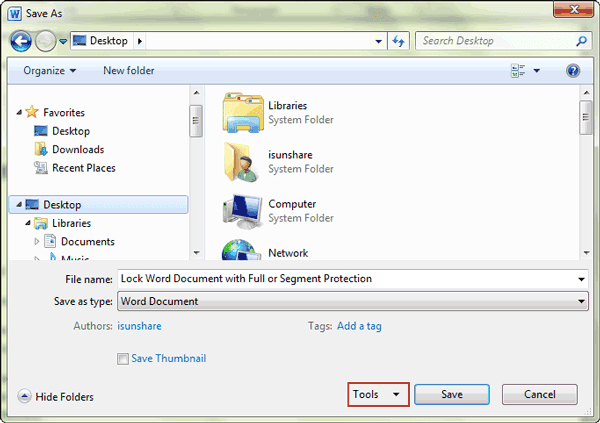Click in the File name field
Viewport: 600px width, 423px height.
(x=347, y=279)
